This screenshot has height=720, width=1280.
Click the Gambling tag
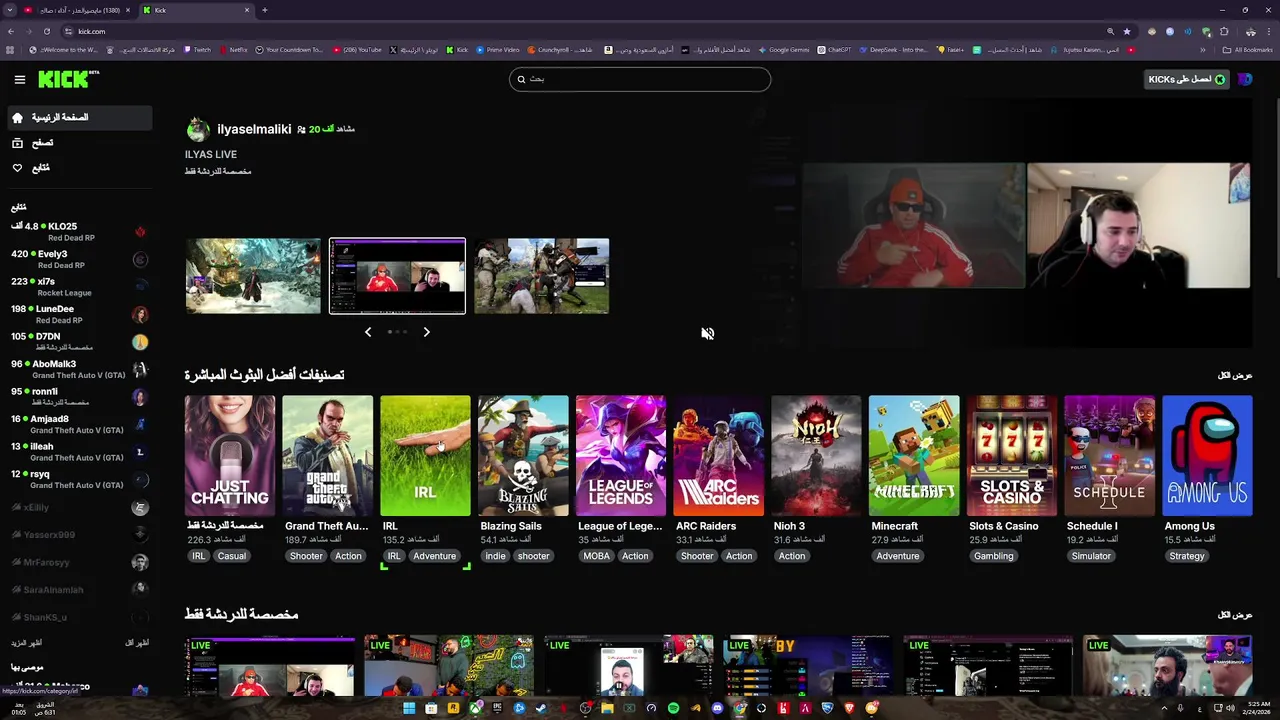pyautogui.click(x=994, y=556)
